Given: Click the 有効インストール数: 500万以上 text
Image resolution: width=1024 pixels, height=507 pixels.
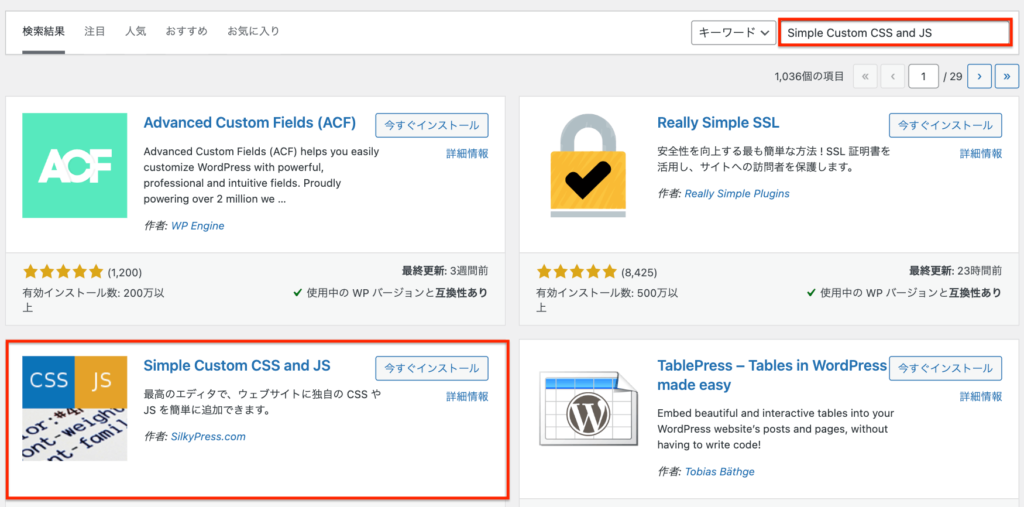Looking at the screenshot, I should (606, 300).
